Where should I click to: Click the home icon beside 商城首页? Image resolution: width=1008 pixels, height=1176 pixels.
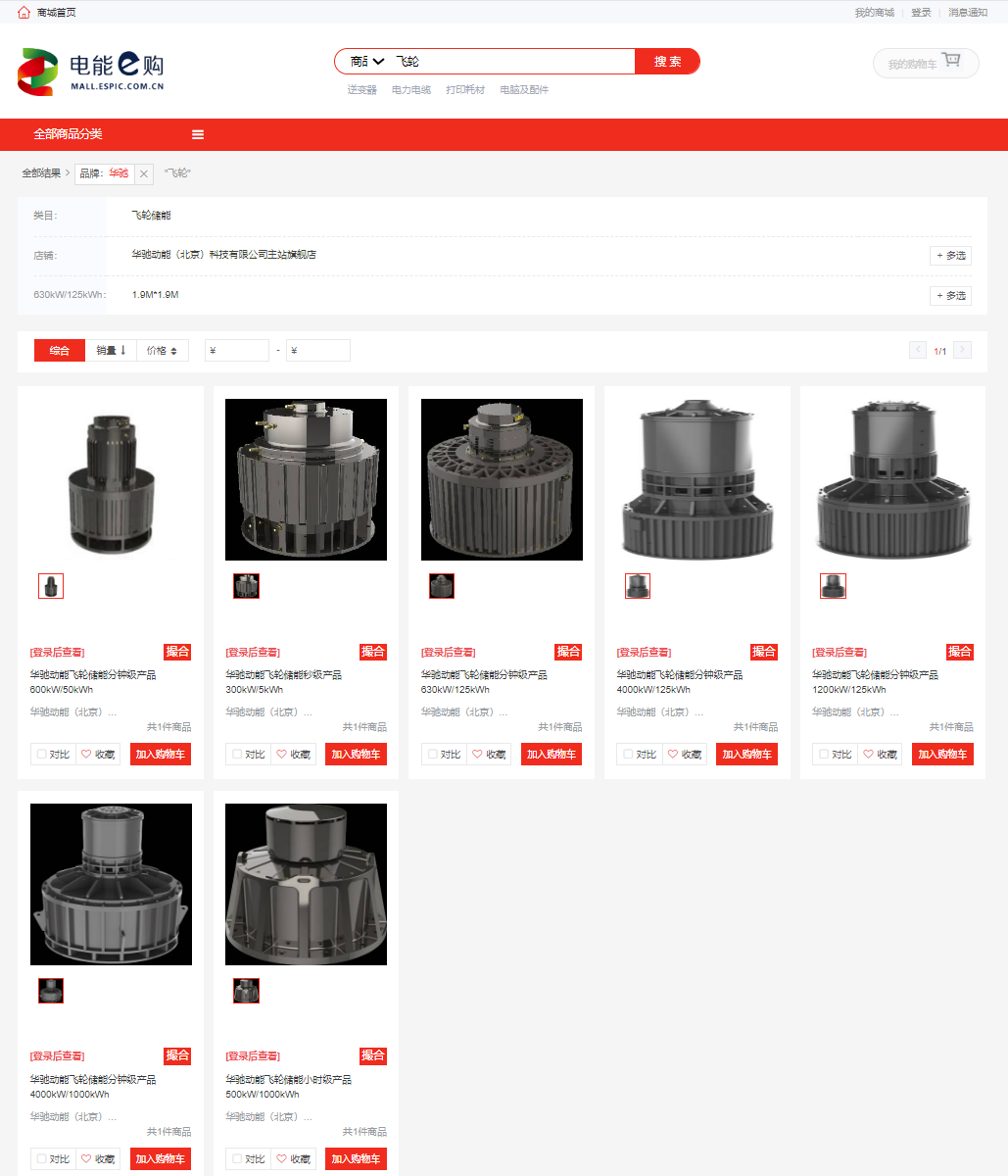click(x=24, y=12)
